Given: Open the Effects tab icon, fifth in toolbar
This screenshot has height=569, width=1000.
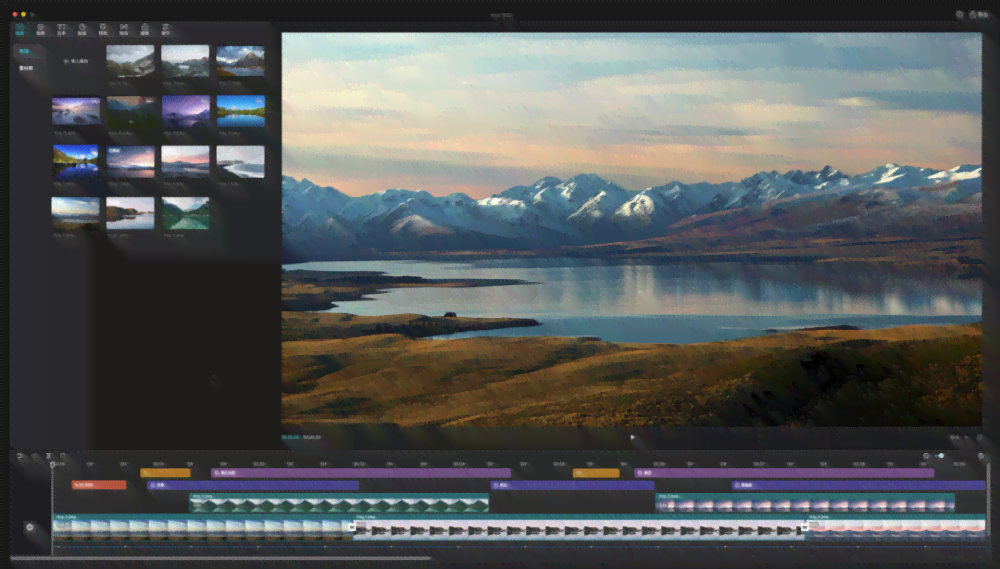Looking at the screenshot, I should [103, 29].
